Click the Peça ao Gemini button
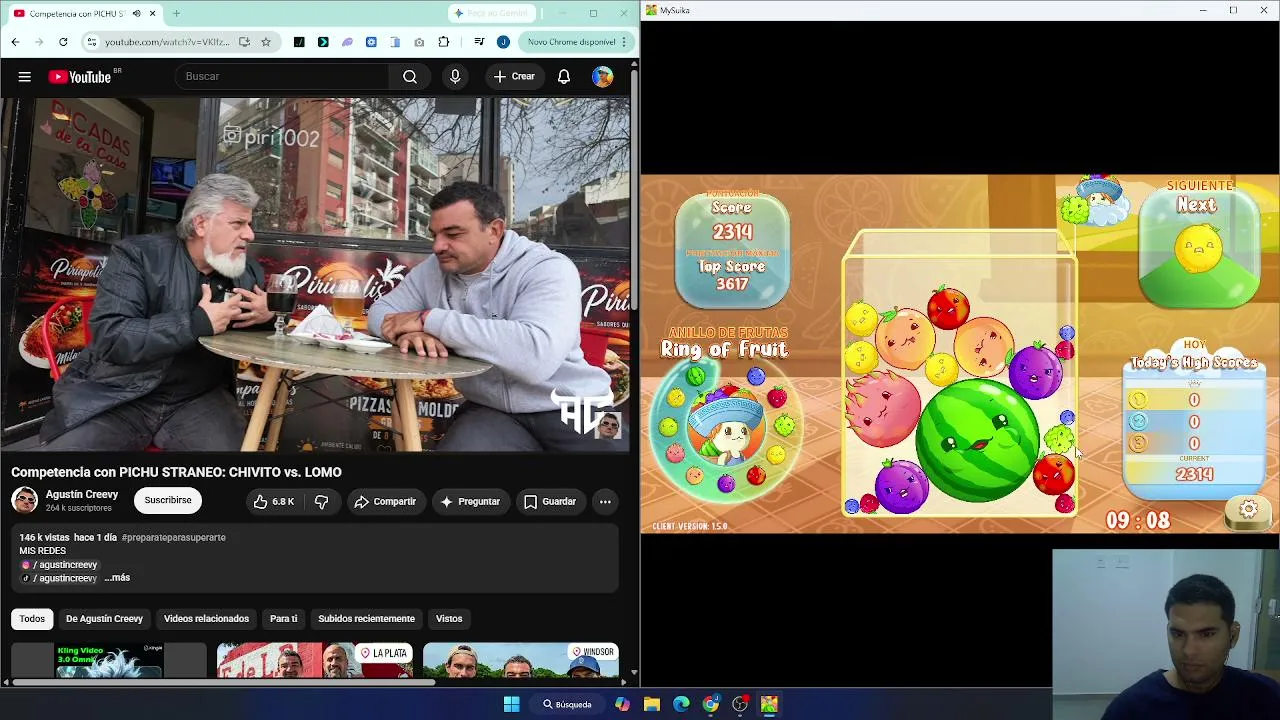 tap(493, 14)
